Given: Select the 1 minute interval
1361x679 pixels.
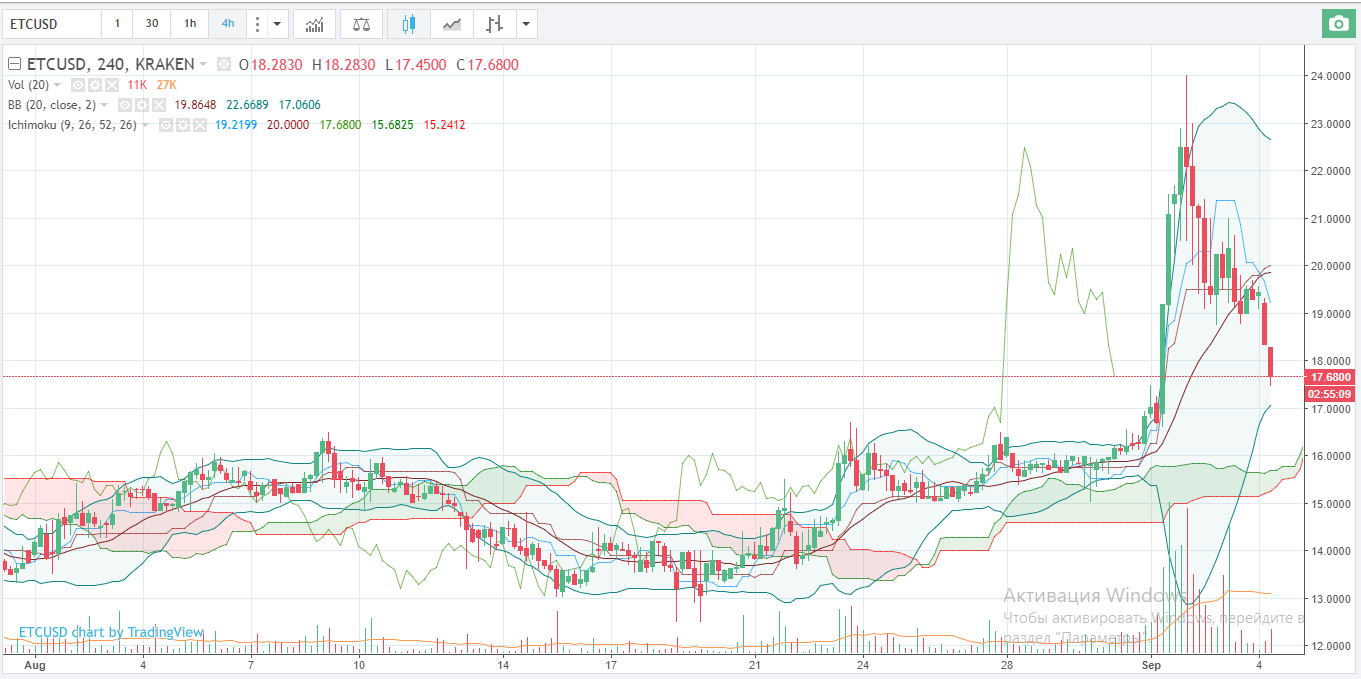Looking at the screenshot, I should pos(117,23).
